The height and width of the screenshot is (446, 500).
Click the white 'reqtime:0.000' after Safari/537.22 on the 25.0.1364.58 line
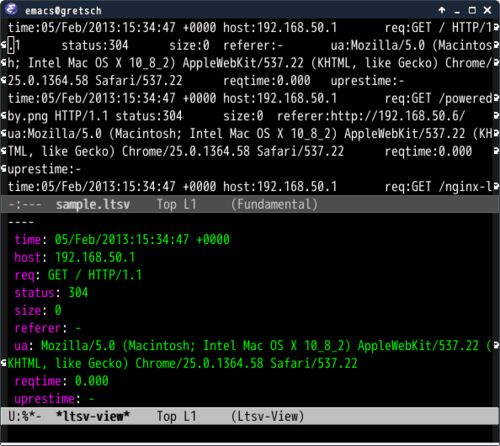click(267, 81)
